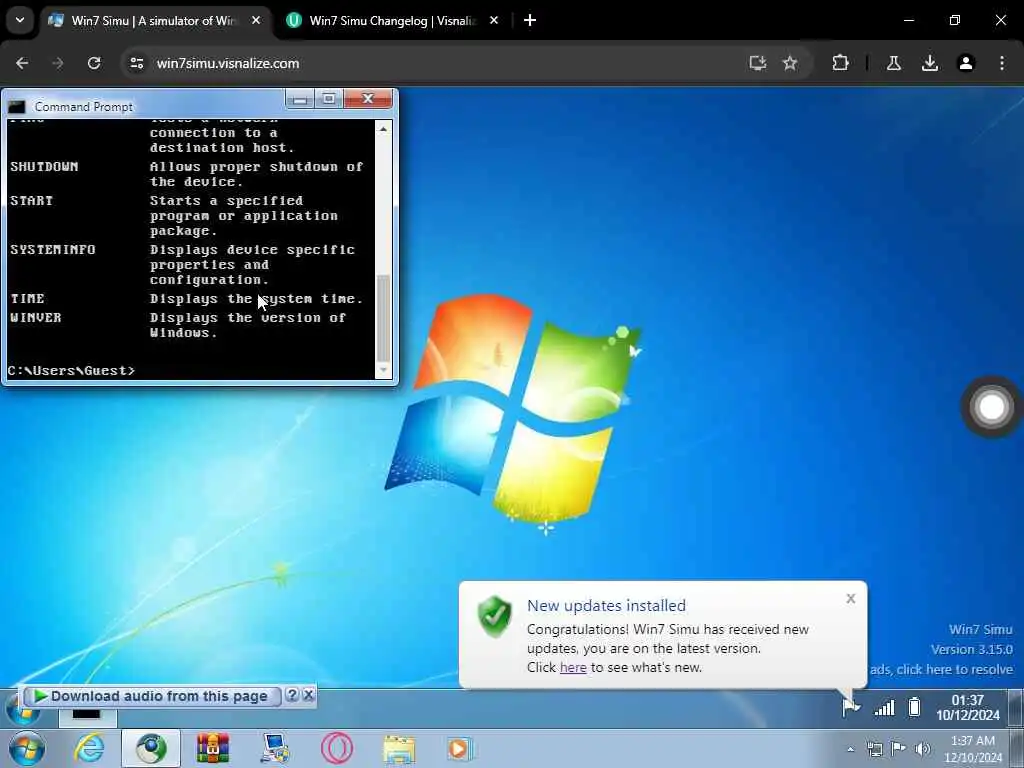Open the 'here' link in update notification
Viewport: 1024px width, 768px height.
[573, 667]
